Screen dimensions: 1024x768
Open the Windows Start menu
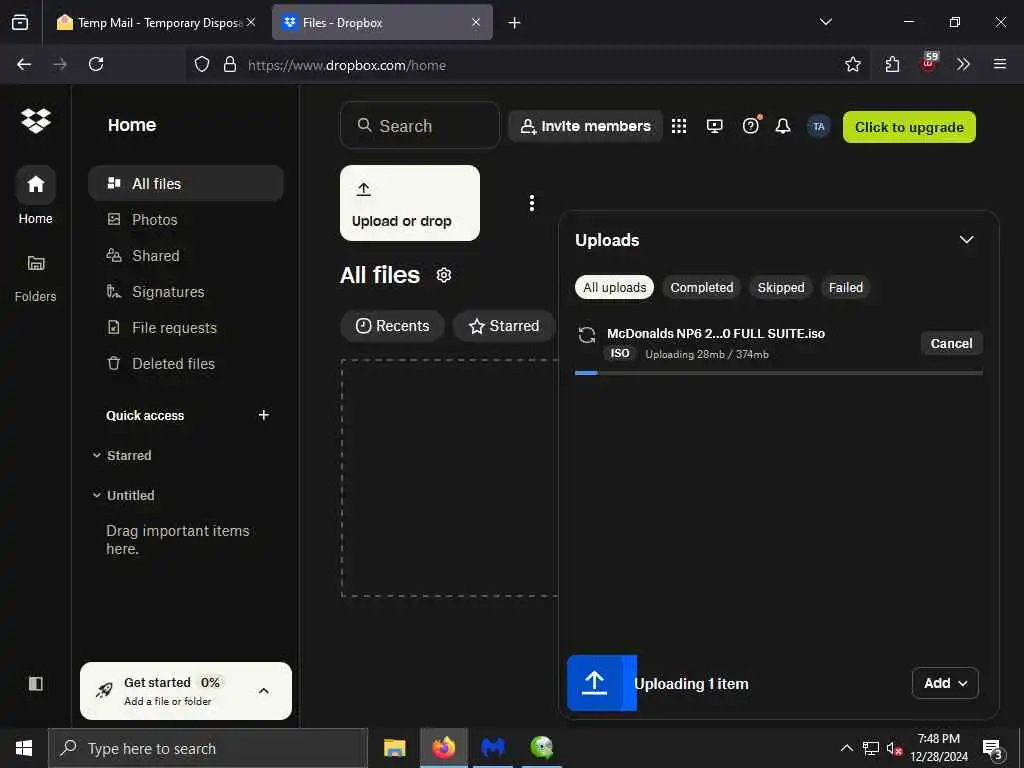pyautogui.click(x=24, y=748)
